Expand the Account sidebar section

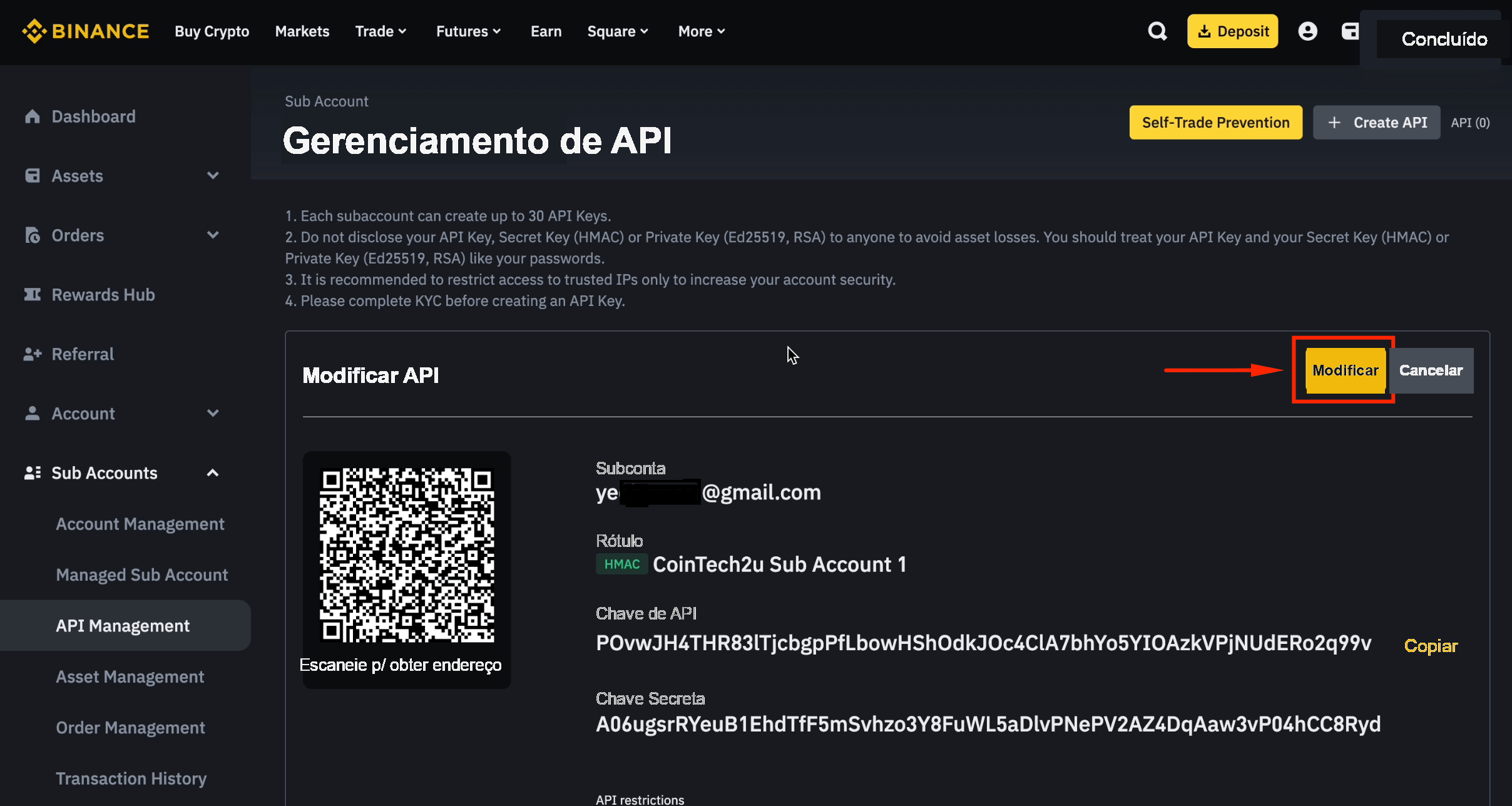213,414
